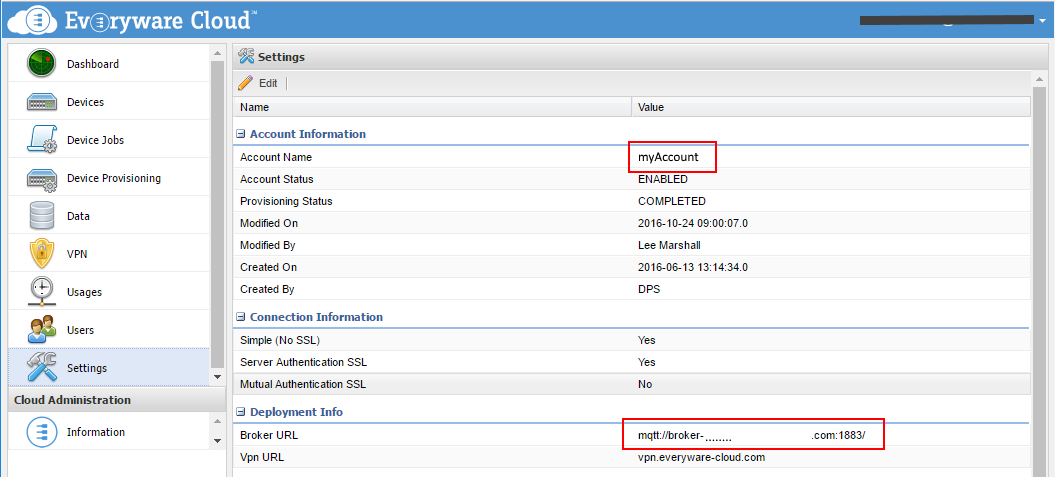Viewport: 1055px width, 477px height.
Task: Open Information under Cloud Administration
Action: click(x=109, y=432)
